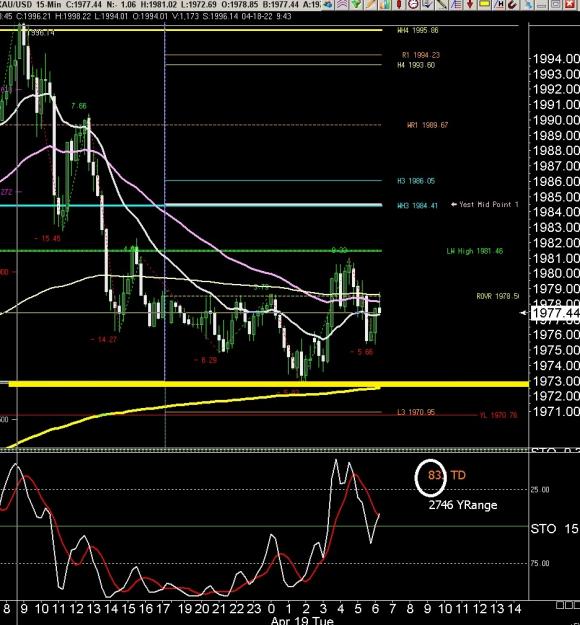The height and width of the screenshot is (625, 580).
Task: Click the horizontal line H tool
Action: tap(499, 4)
